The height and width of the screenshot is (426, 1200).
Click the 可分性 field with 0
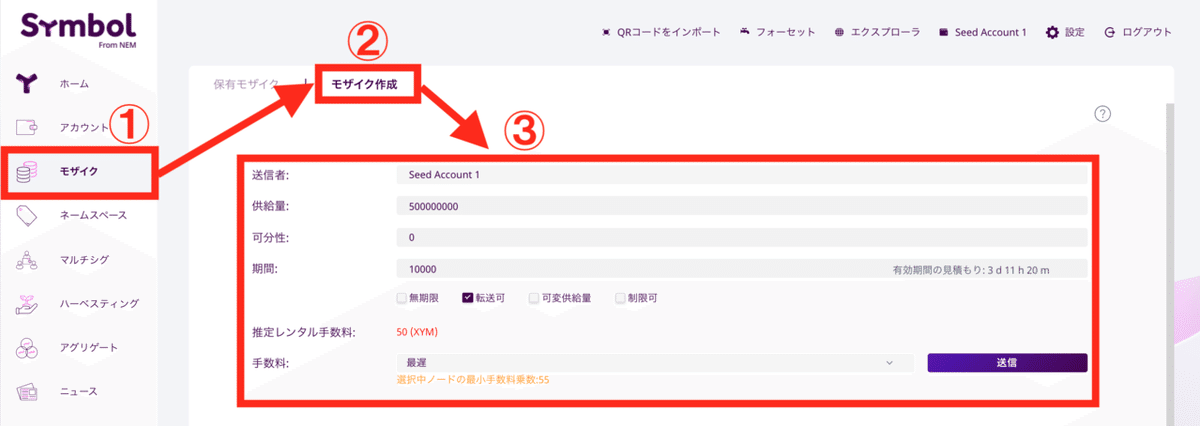pos(741,238)
